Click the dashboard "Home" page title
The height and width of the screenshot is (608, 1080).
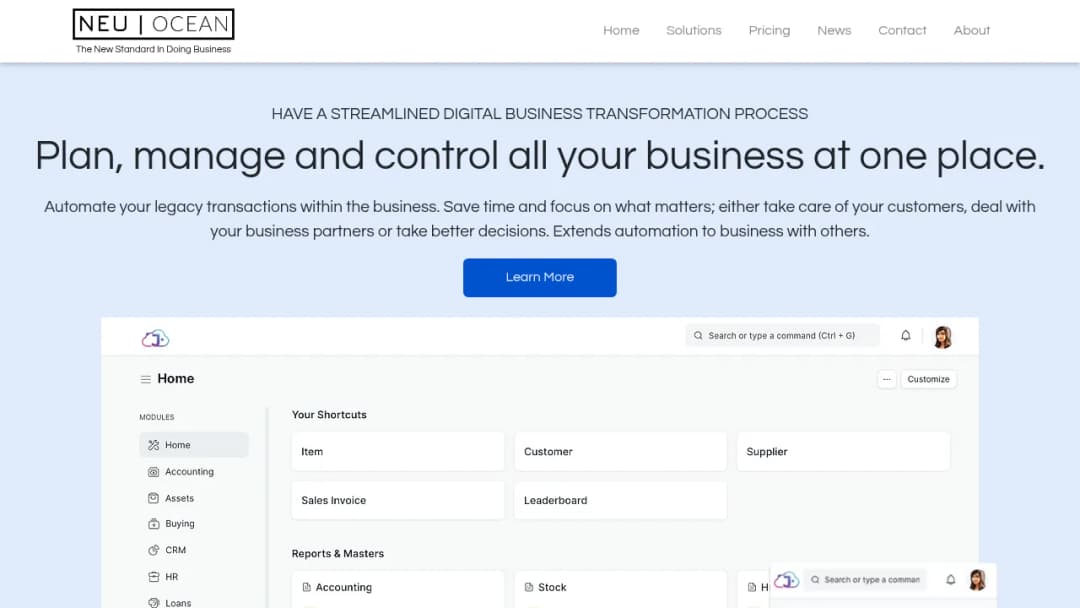tap(176, 379)
